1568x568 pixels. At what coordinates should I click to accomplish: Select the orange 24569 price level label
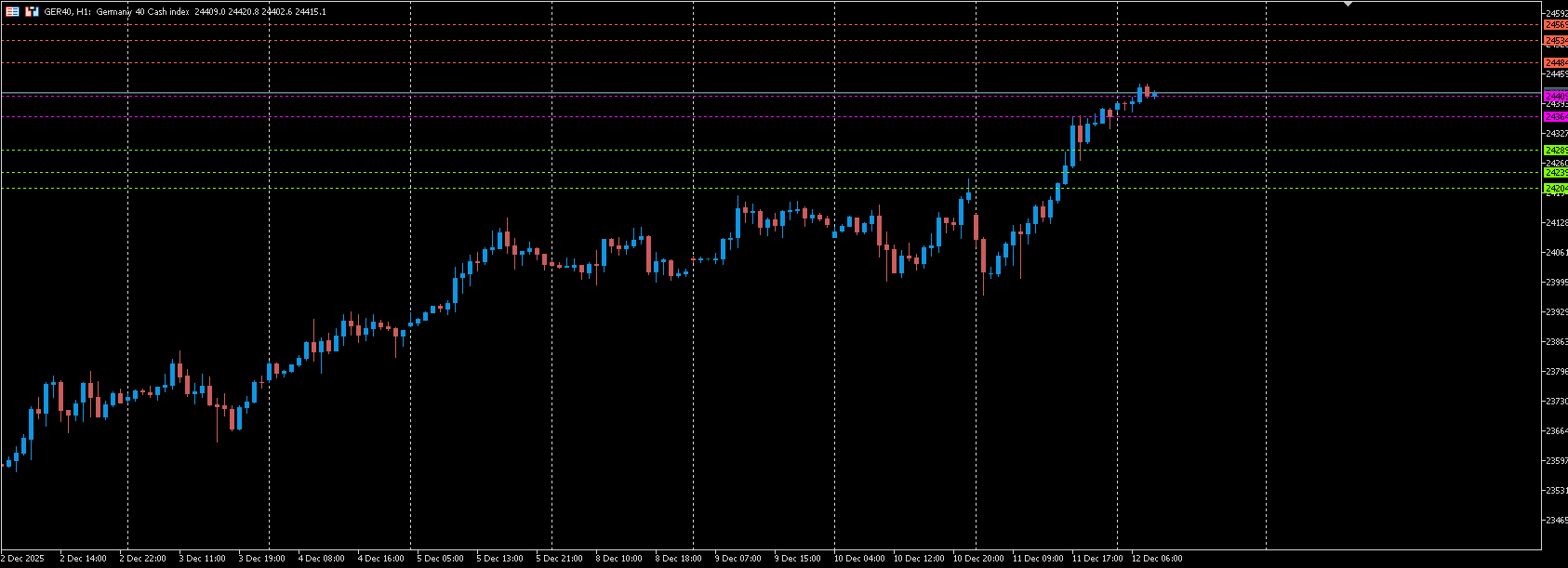(x=1556, y=25)
